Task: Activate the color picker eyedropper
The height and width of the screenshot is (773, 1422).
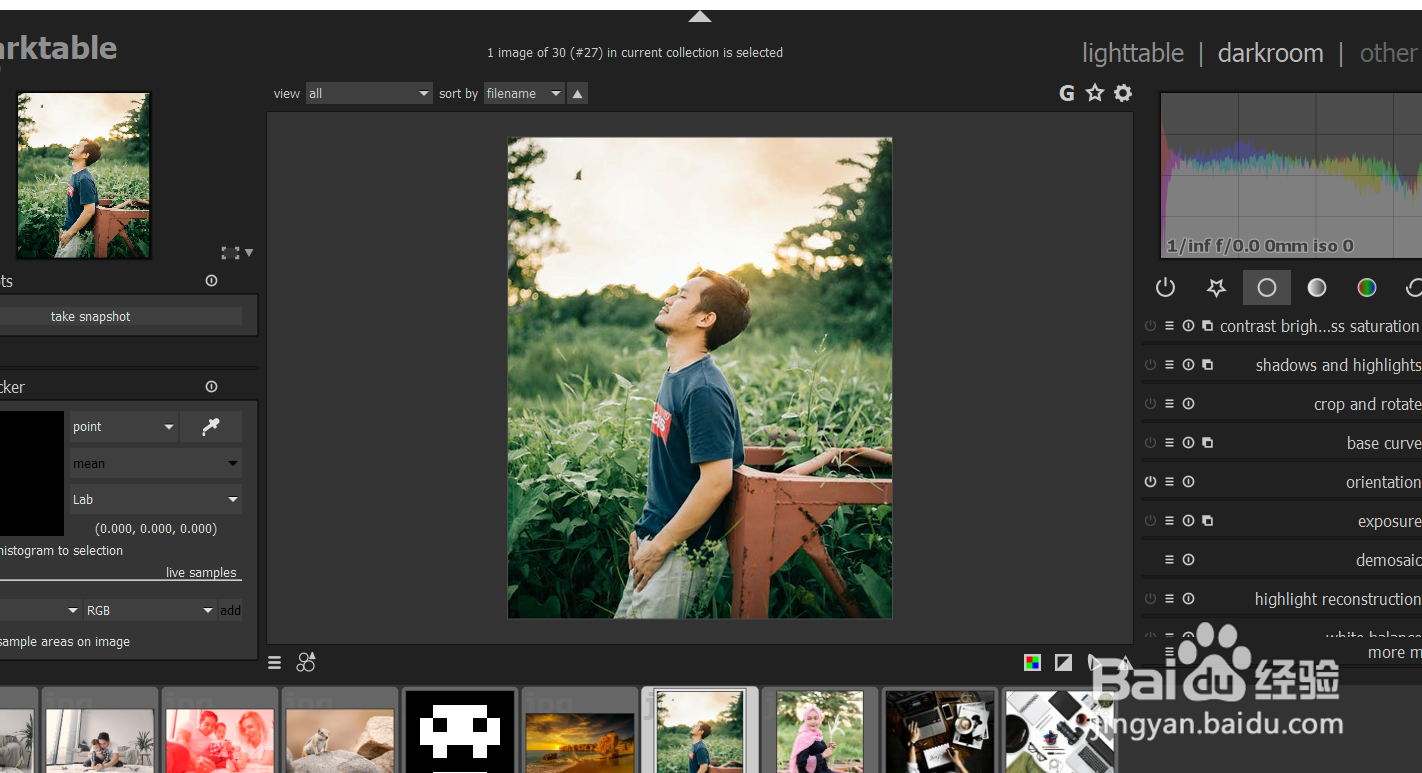Action: (211, 427)
